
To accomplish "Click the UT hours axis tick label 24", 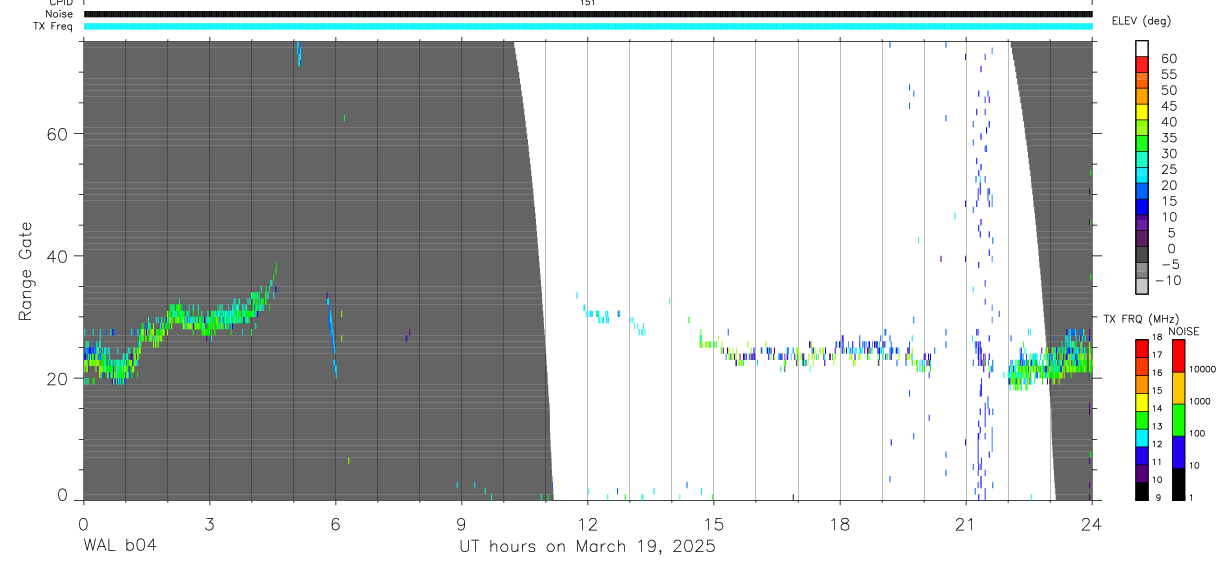I will [x=1091, y=522].
